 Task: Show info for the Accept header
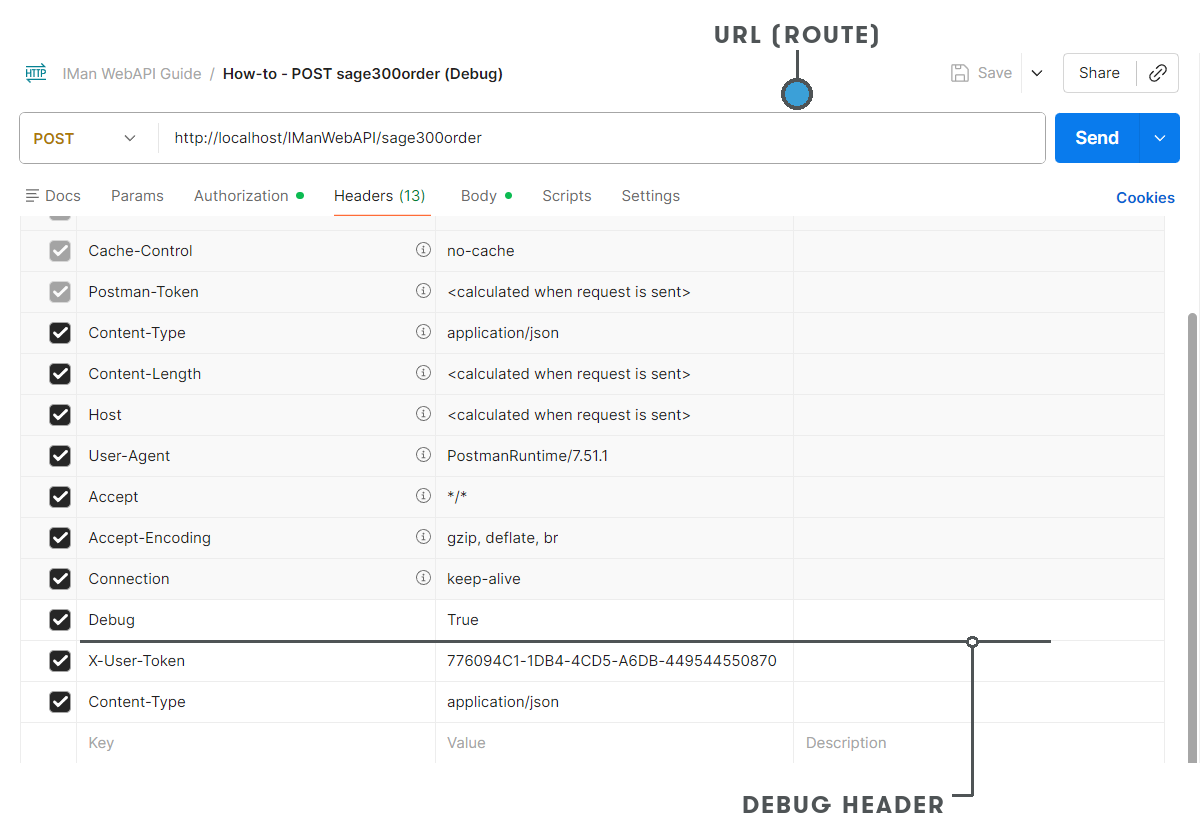(423, 496)
